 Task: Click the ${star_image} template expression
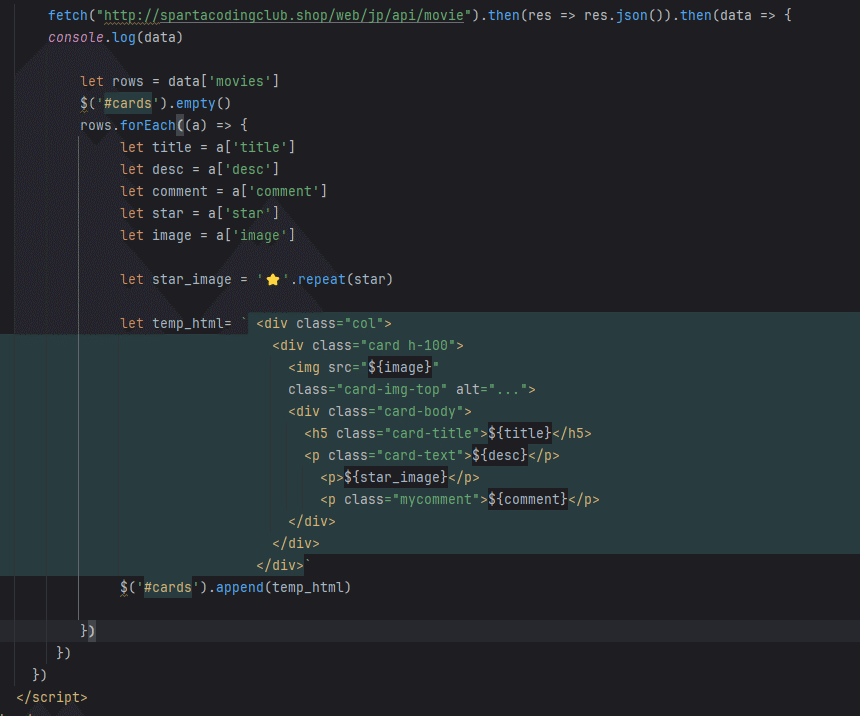click(x=396, y=477)
